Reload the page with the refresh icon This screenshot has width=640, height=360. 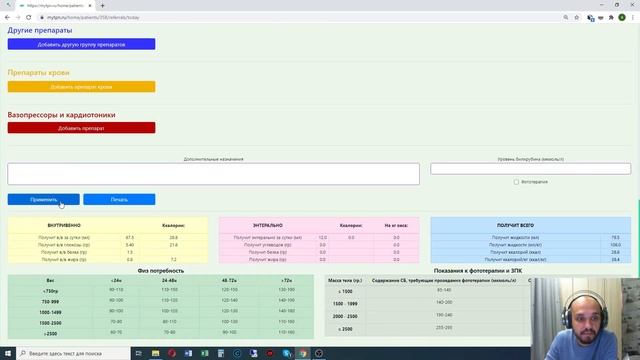[x=29, y=18]
